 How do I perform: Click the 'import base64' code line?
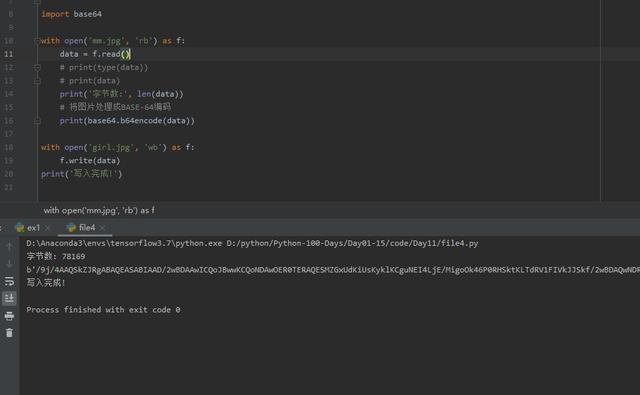pos(71,14)
